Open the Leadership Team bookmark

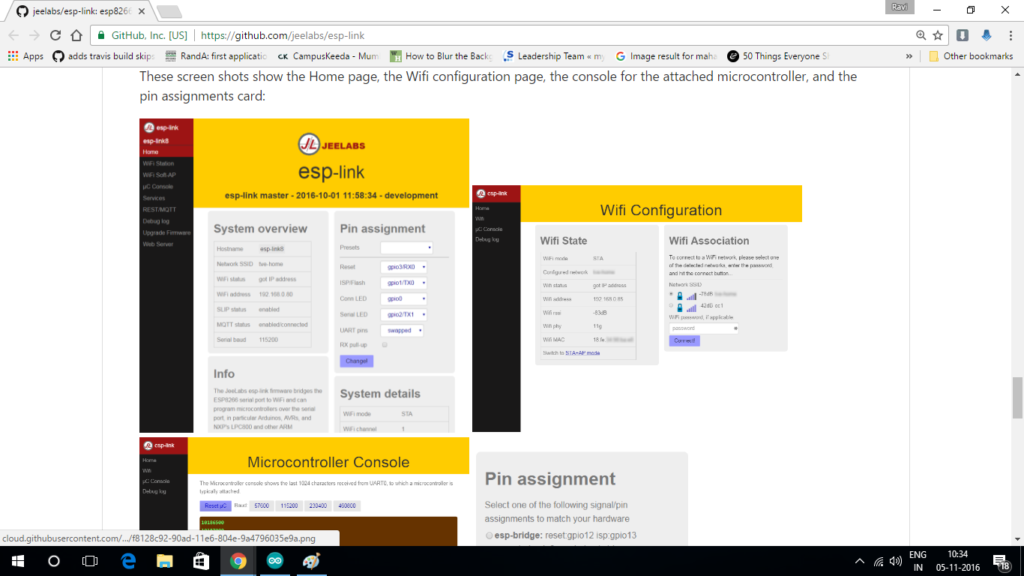tap(553, 56)
